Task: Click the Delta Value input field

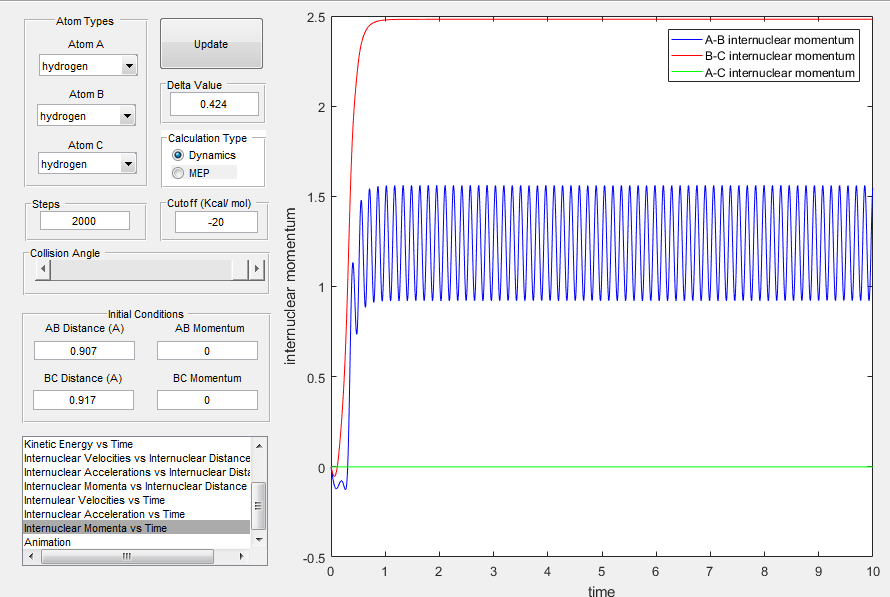Action: click(x=214, y=104)
